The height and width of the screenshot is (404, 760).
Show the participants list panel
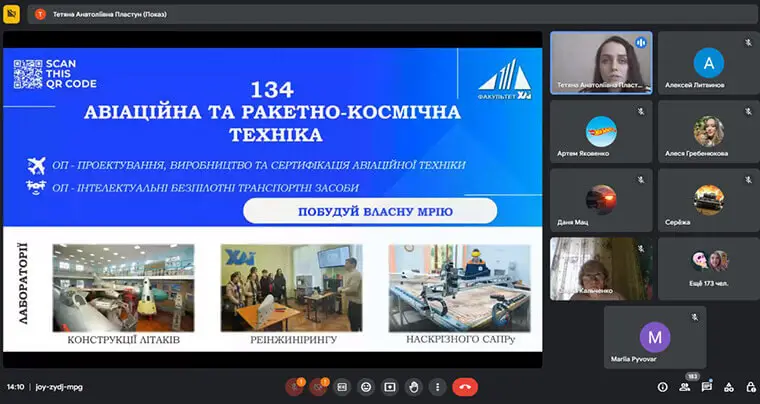pyautogui.click(x=684, y=387)
